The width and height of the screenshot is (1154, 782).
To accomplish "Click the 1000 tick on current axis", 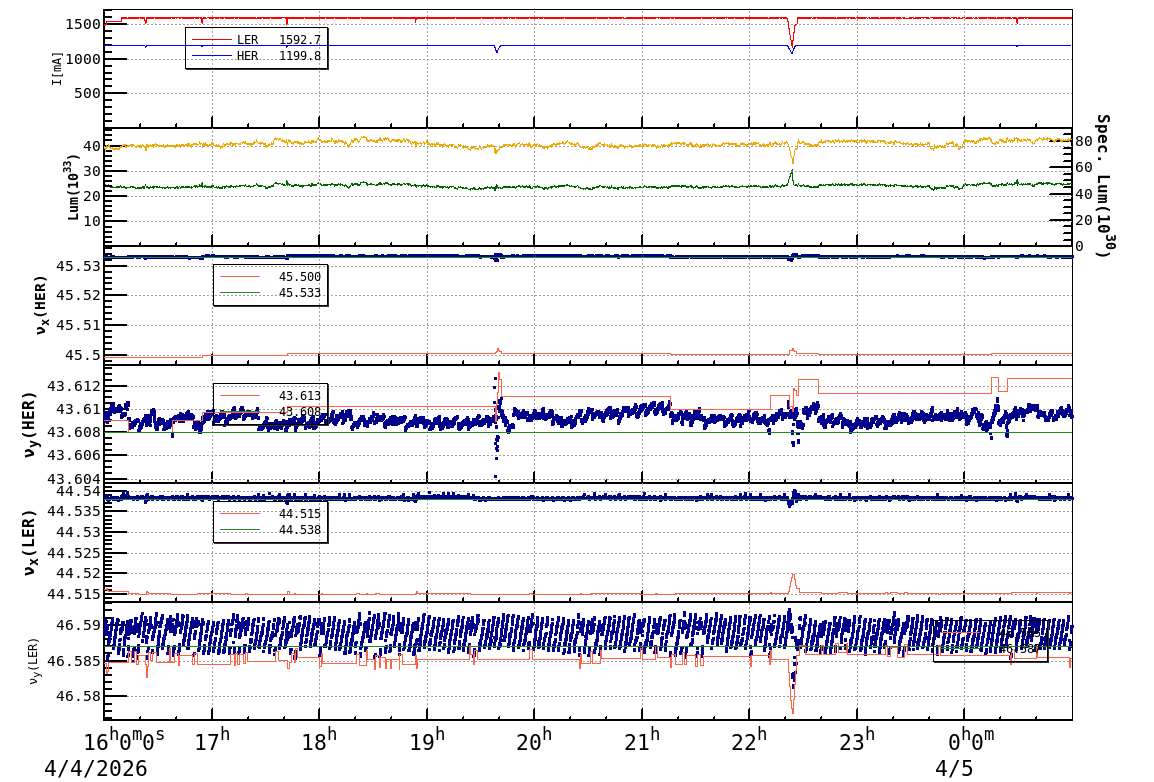I will point(83,59).
